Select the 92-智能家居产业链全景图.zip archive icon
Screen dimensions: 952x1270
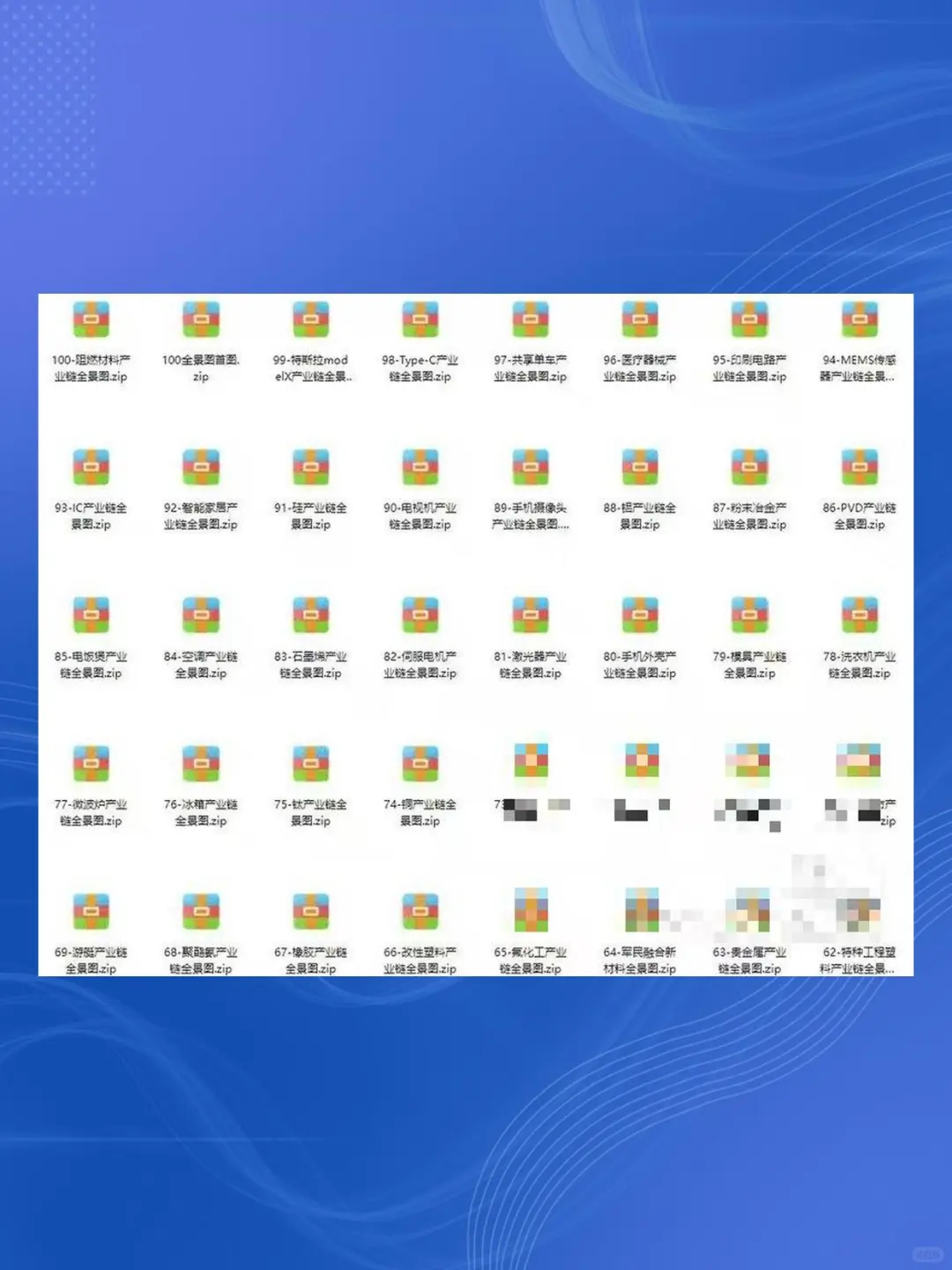pyautogui.click(x=201, y=467)
